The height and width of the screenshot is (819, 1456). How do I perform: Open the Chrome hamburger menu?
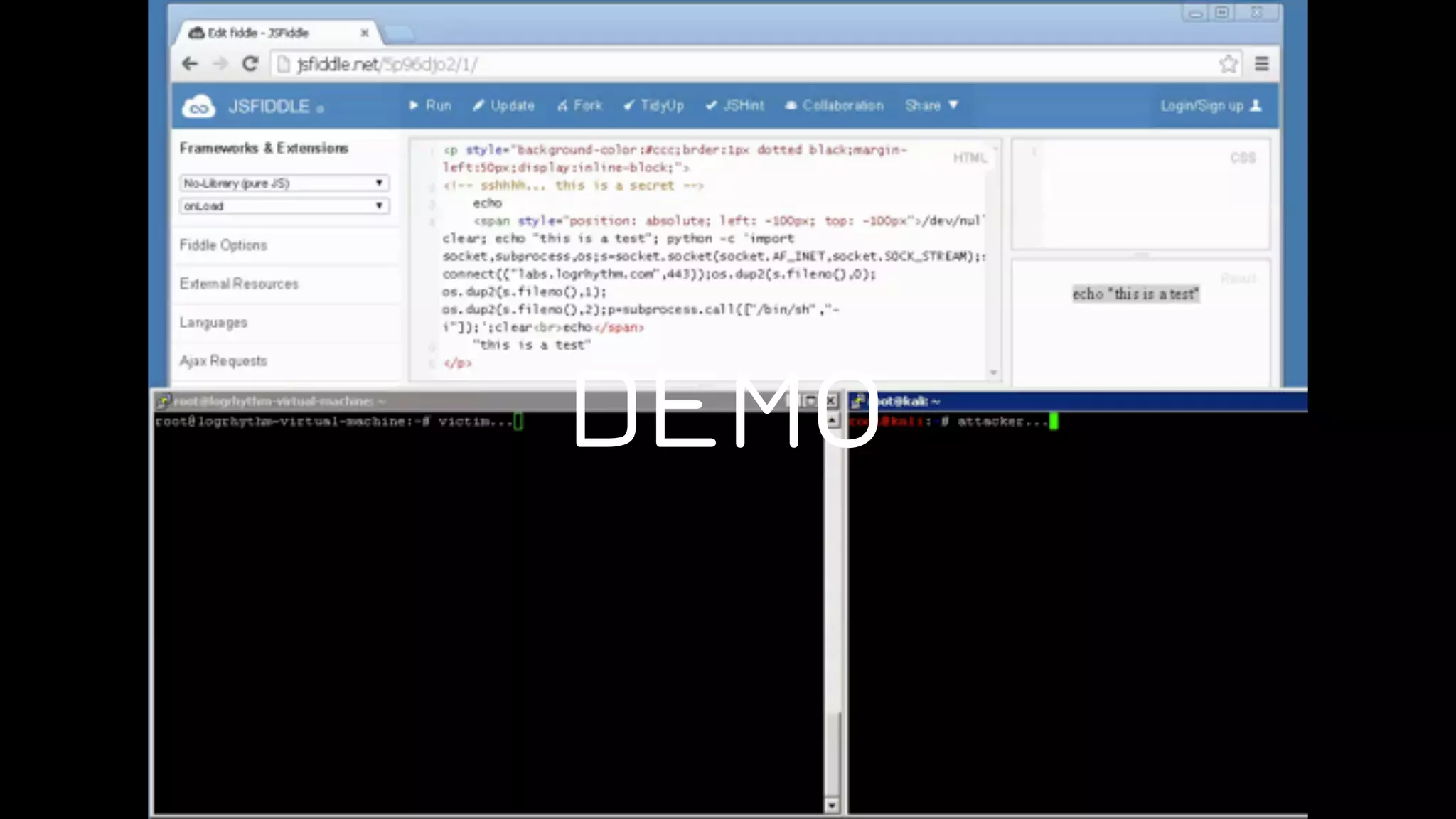(1262, 64)
